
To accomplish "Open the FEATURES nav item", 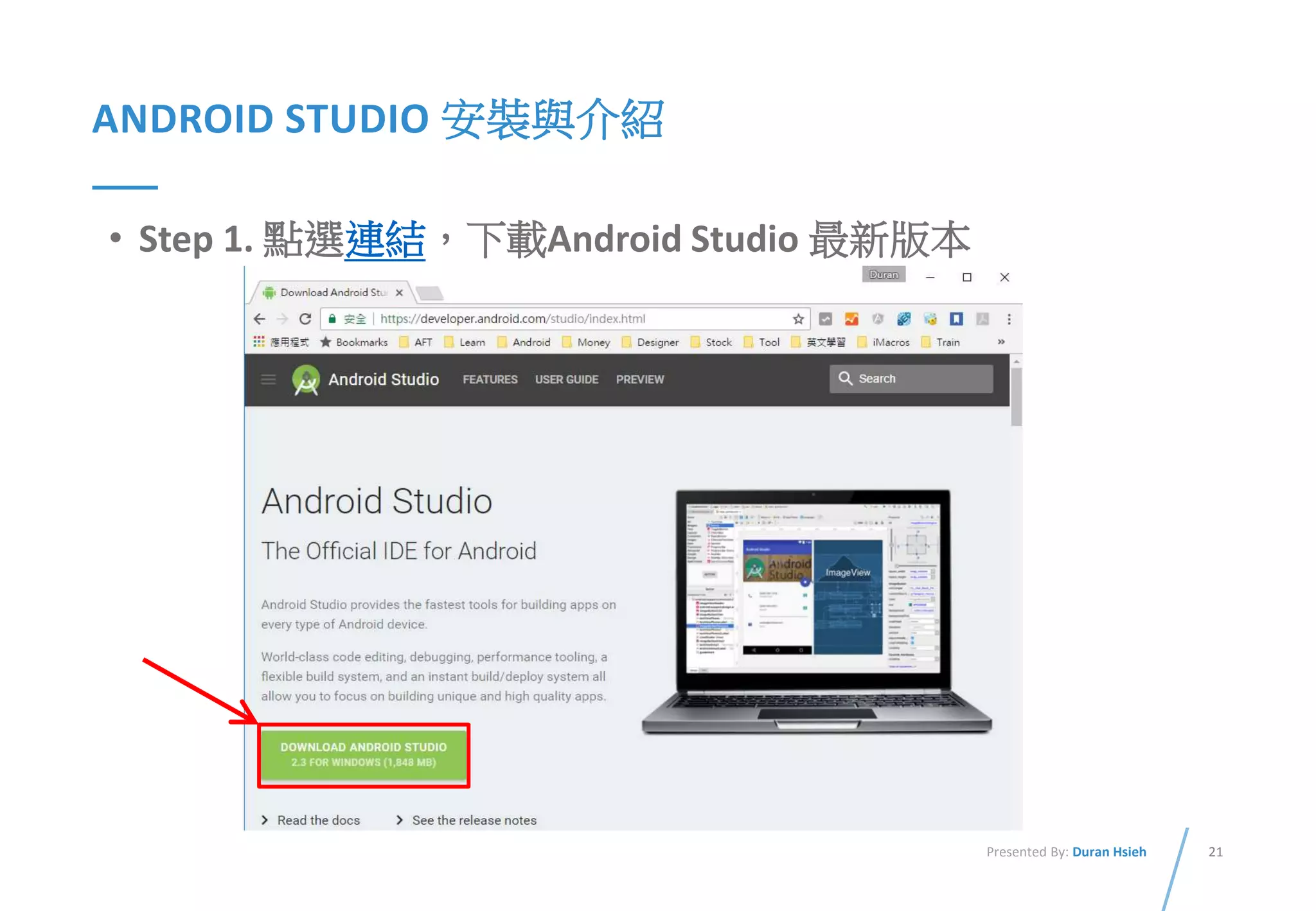I will [x=490, y=379].
